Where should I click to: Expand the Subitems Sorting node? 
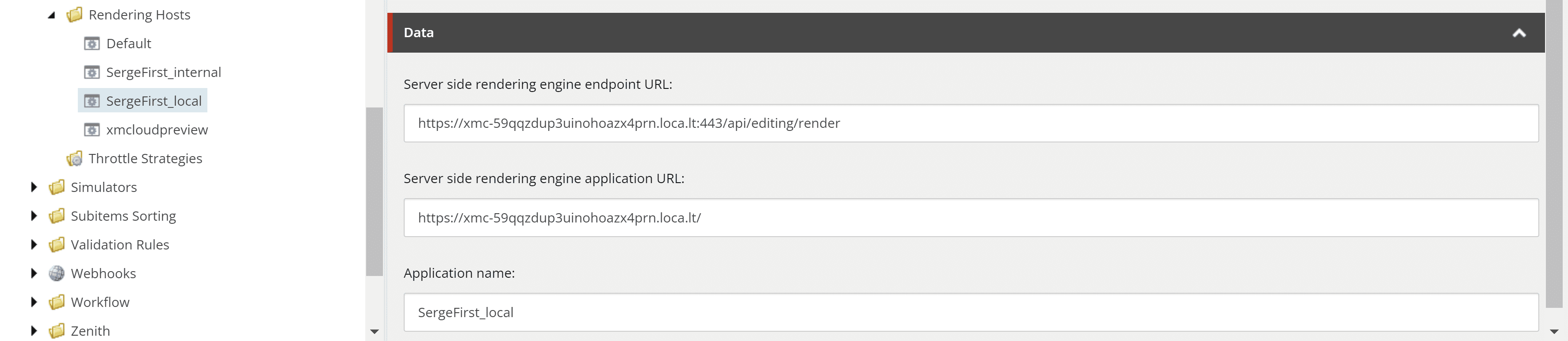pos(34,215)
